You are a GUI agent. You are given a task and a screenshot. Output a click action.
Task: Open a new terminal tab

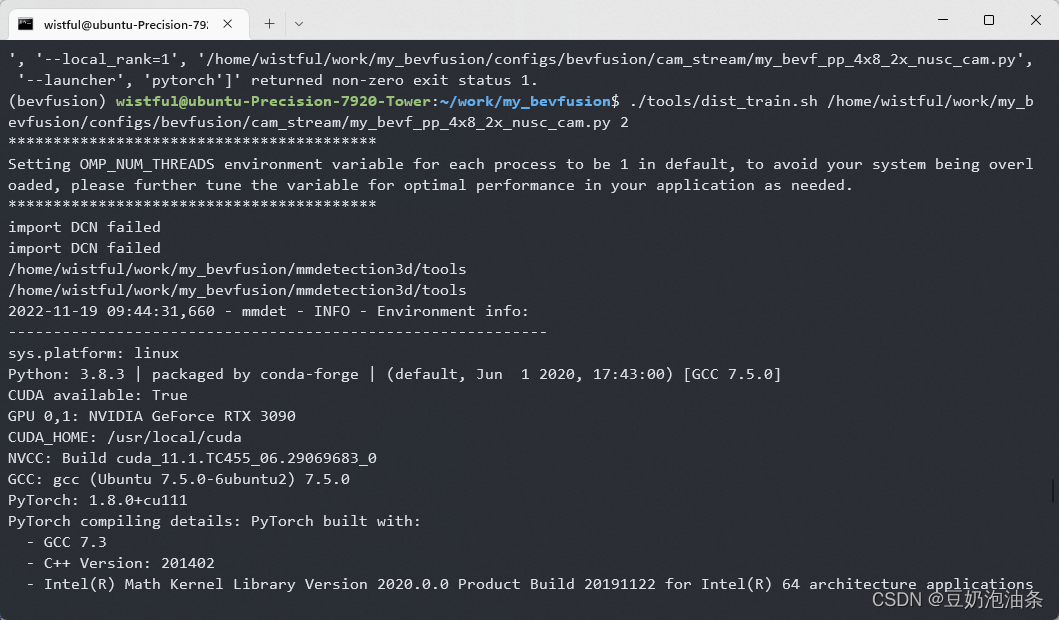click(269, 24)
